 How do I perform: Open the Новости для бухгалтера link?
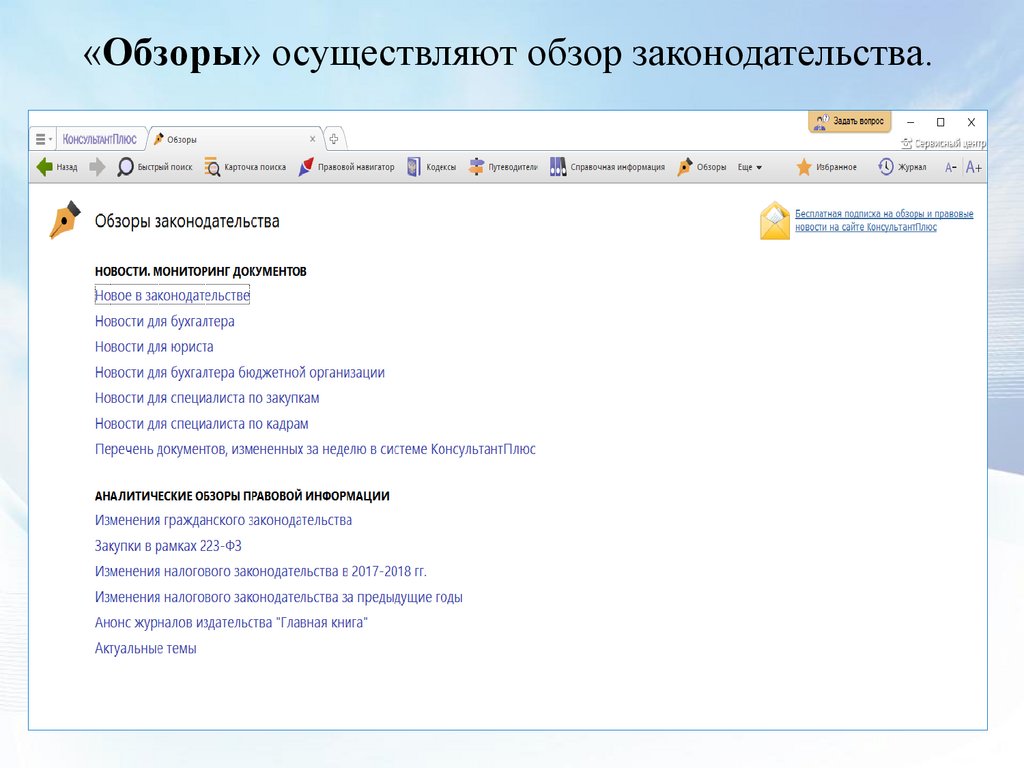pyautogui.click(x=165, y=321)
